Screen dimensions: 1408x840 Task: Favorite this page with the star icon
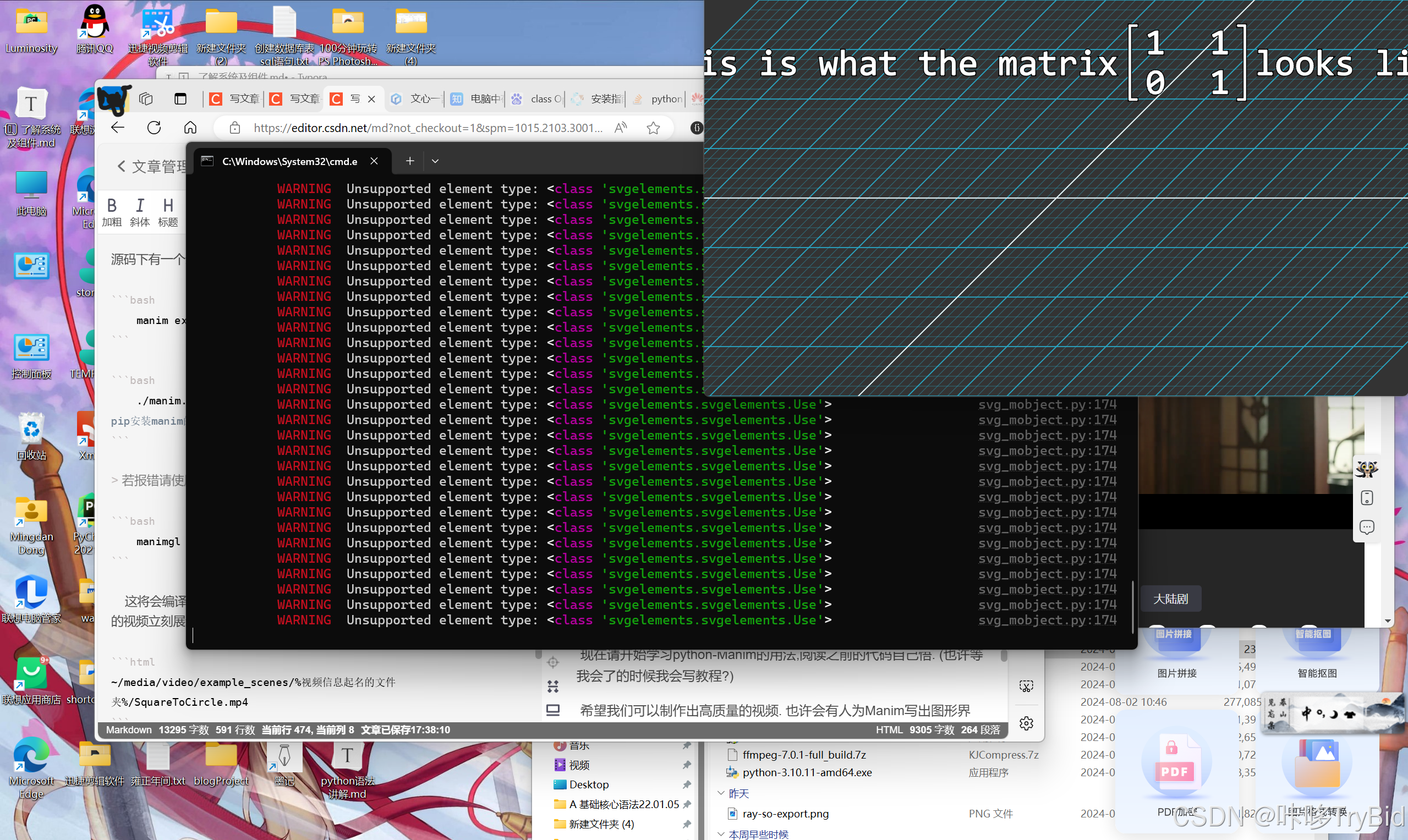point(653,128)
